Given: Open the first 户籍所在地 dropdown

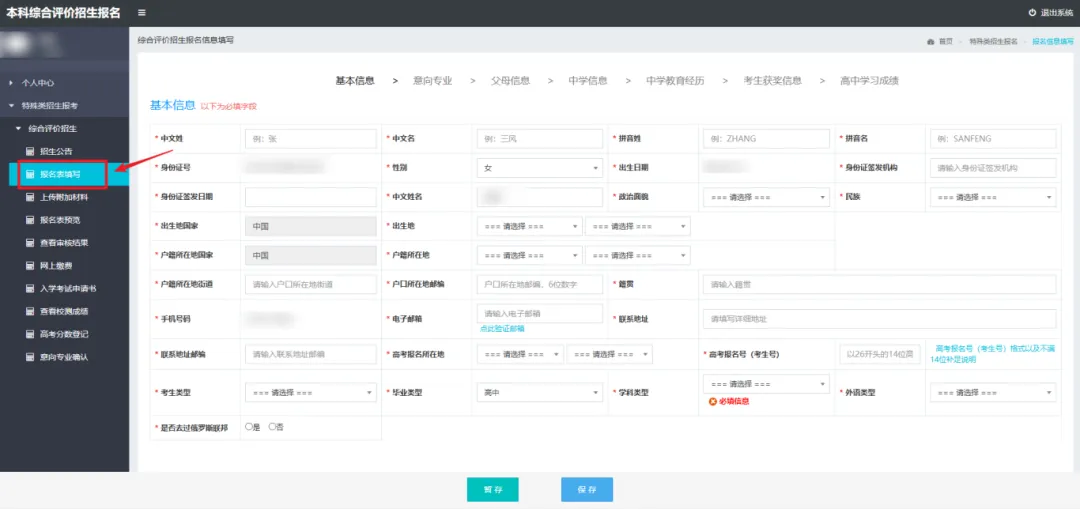Looking at the screenshot, I should 530,256.
